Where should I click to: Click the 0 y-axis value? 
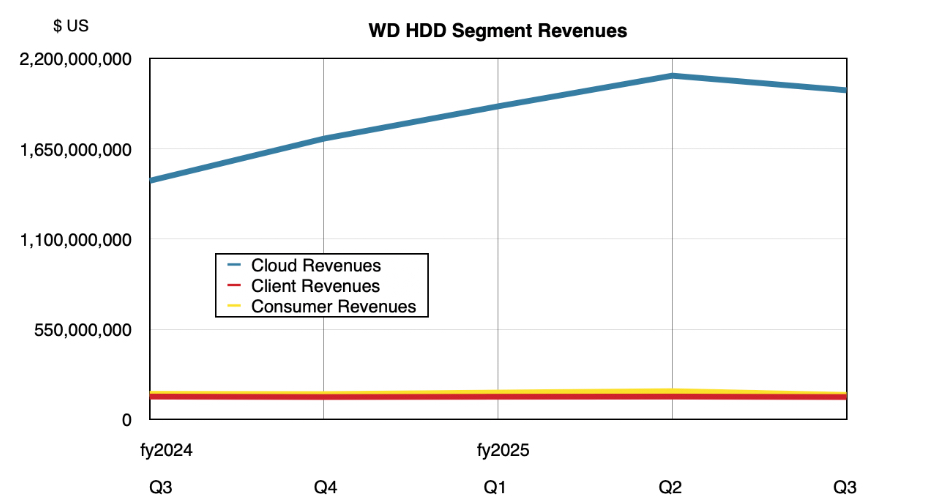(x=127, y=419)
